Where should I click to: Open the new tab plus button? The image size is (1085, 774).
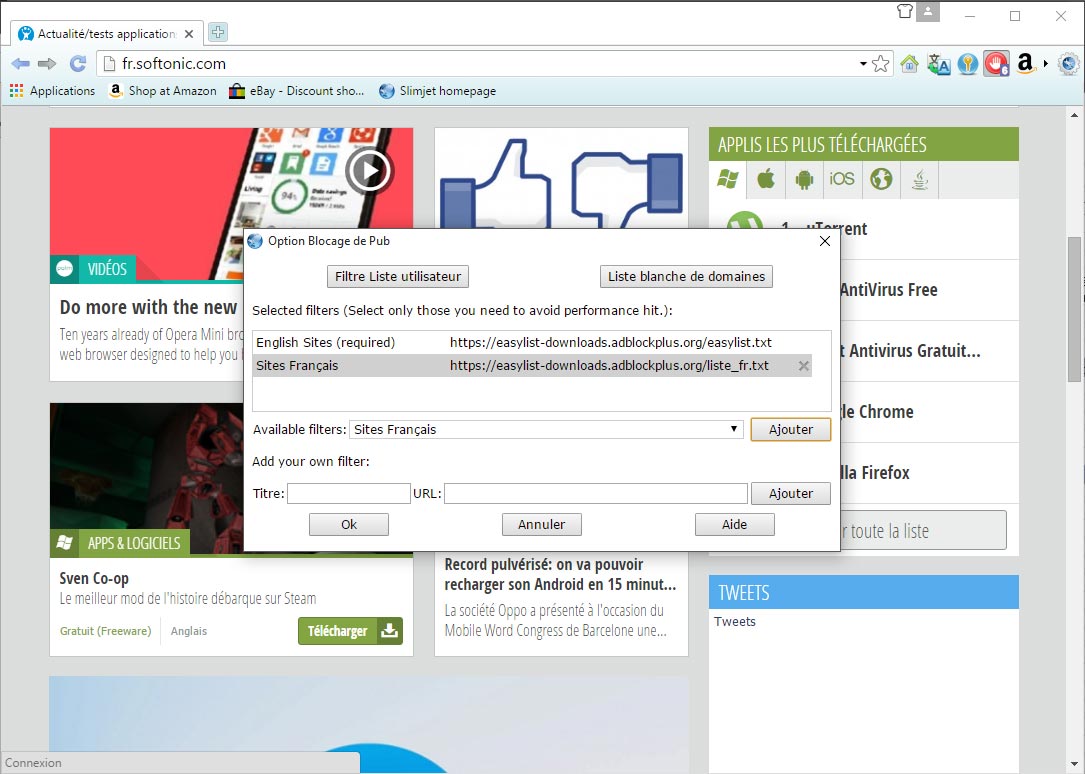pyautogui.click(x=218, y=32)
